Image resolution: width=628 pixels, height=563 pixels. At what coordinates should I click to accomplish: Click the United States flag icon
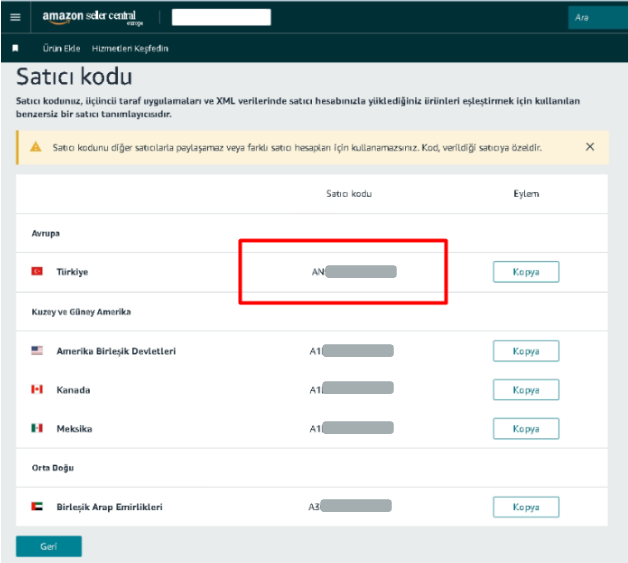tap(37, 350)
